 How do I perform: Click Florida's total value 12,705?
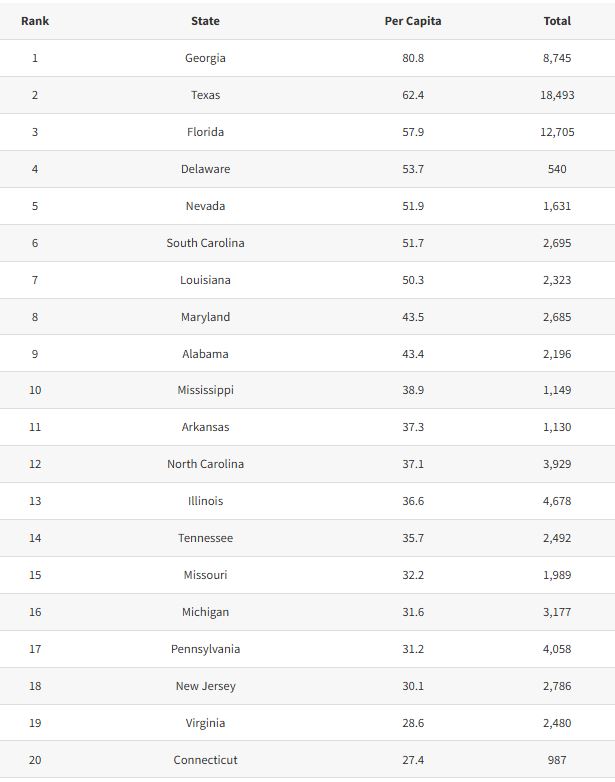click(557, 132)
